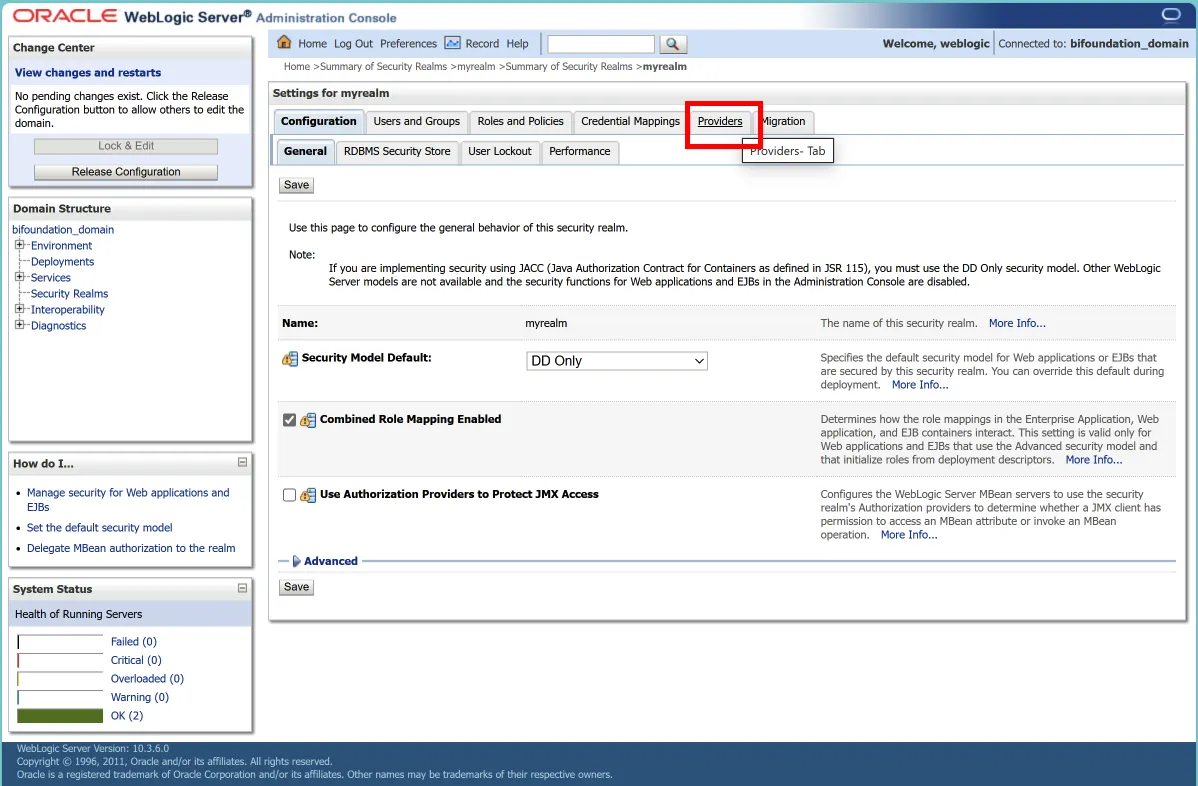
Task: Click the Record chart icon
Action: [x=452, y=43]
